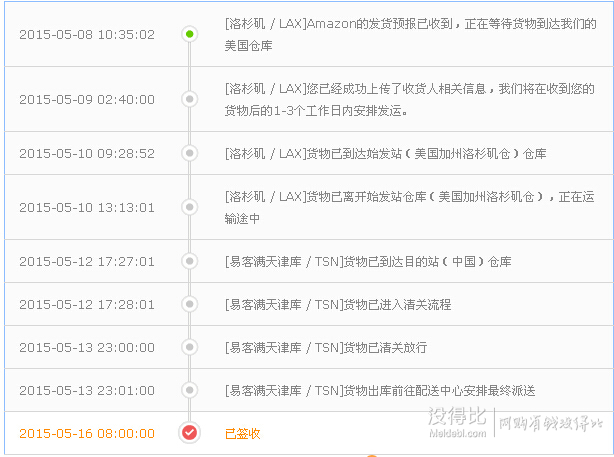Select timestamp 2015-05-13 23:00:00
The height and width of the screenshot is (457, 614).
(x=87, y=348)
